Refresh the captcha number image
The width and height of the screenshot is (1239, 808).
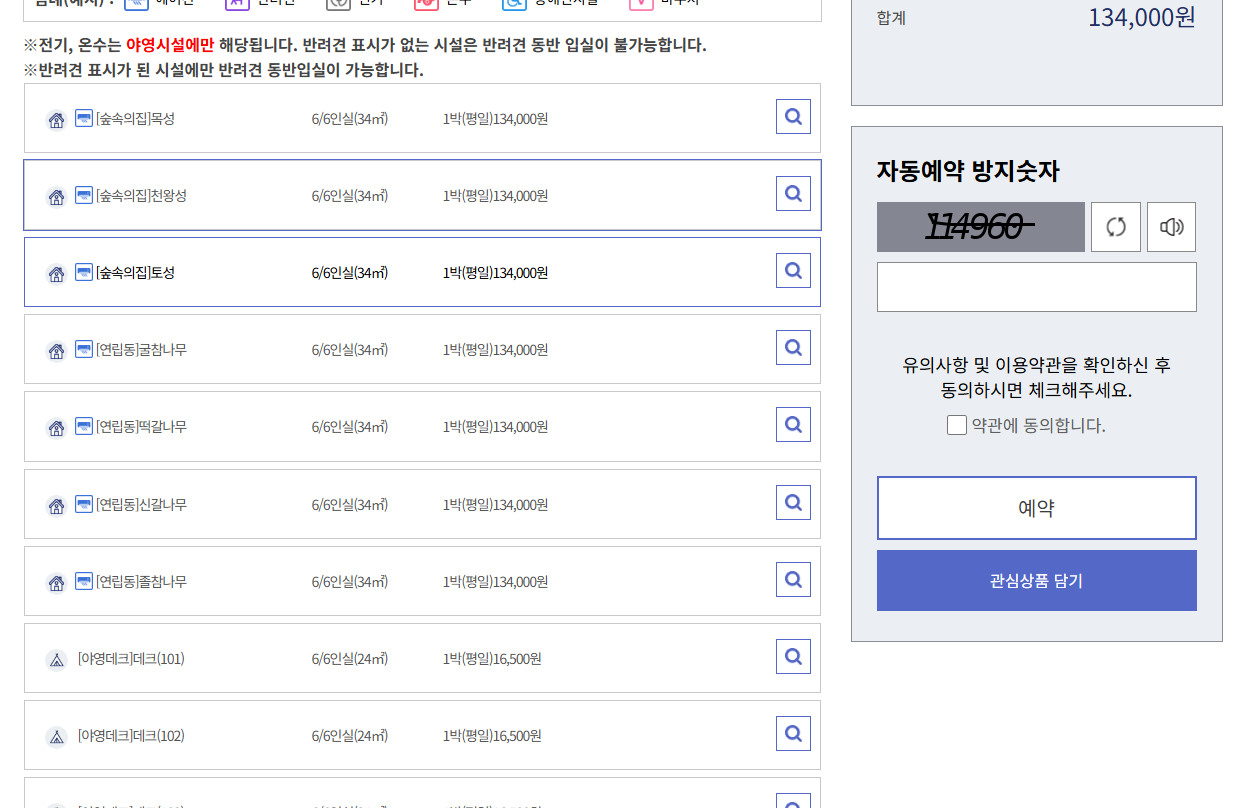(x=1116, y=227)
